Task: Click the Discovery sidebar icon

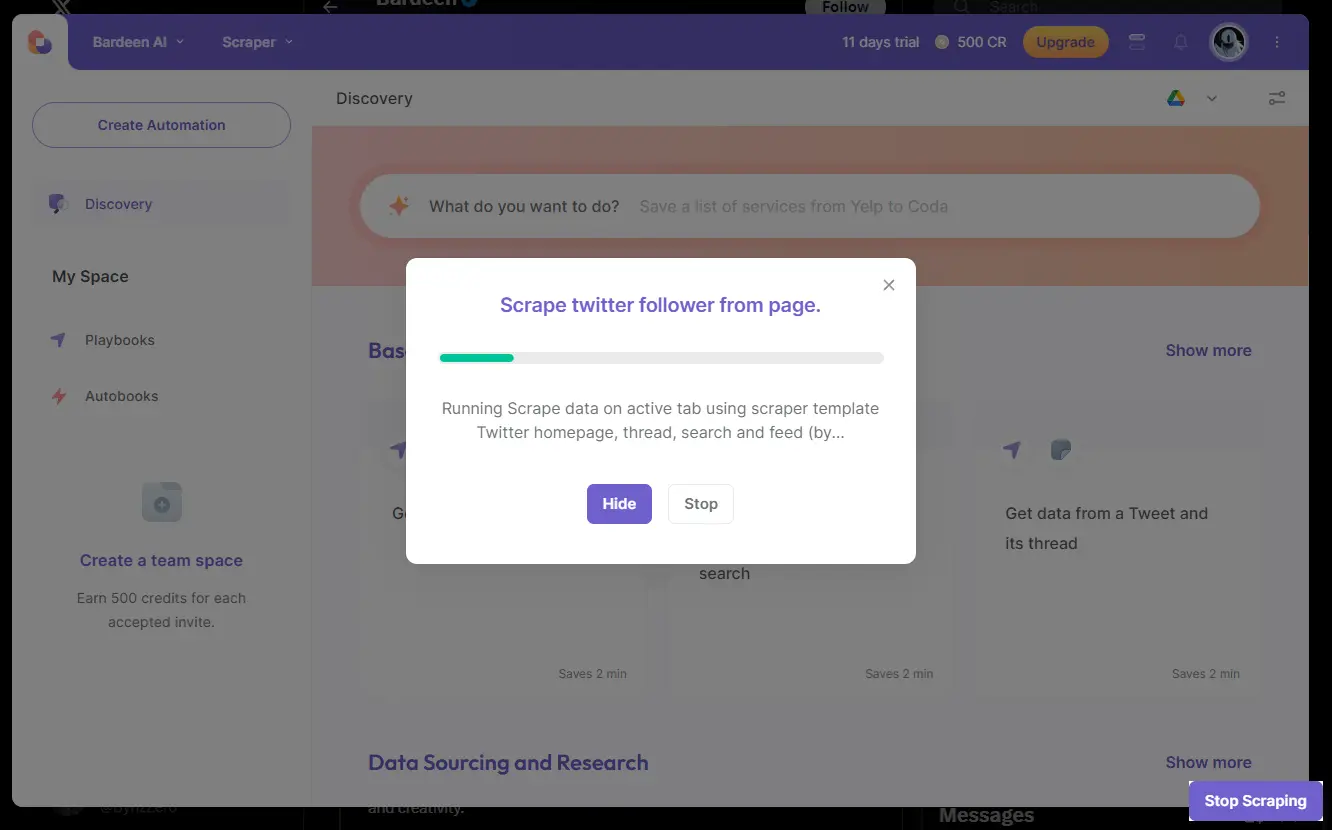Action: tap(57, 204)
